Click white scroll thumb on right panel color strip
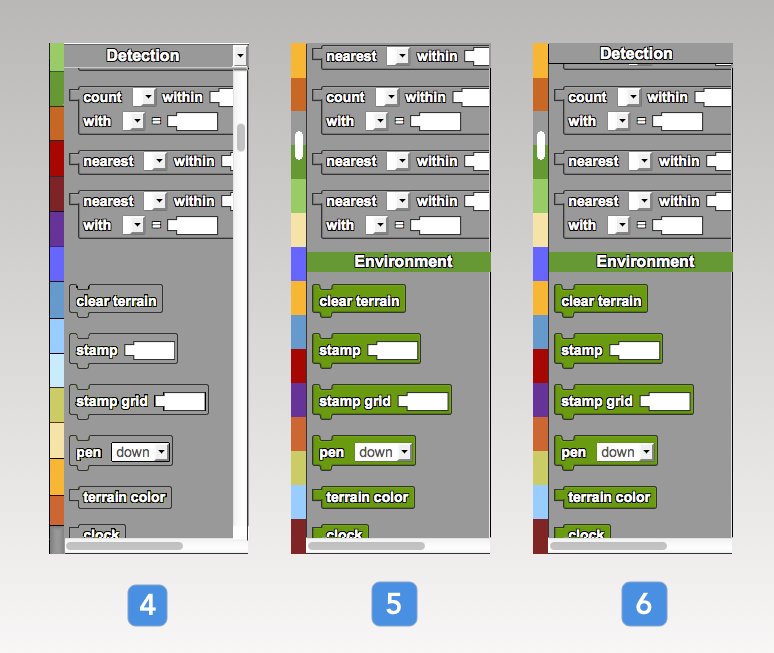The width and height of the screenshot is (774, 653). [x=541, y=145]
